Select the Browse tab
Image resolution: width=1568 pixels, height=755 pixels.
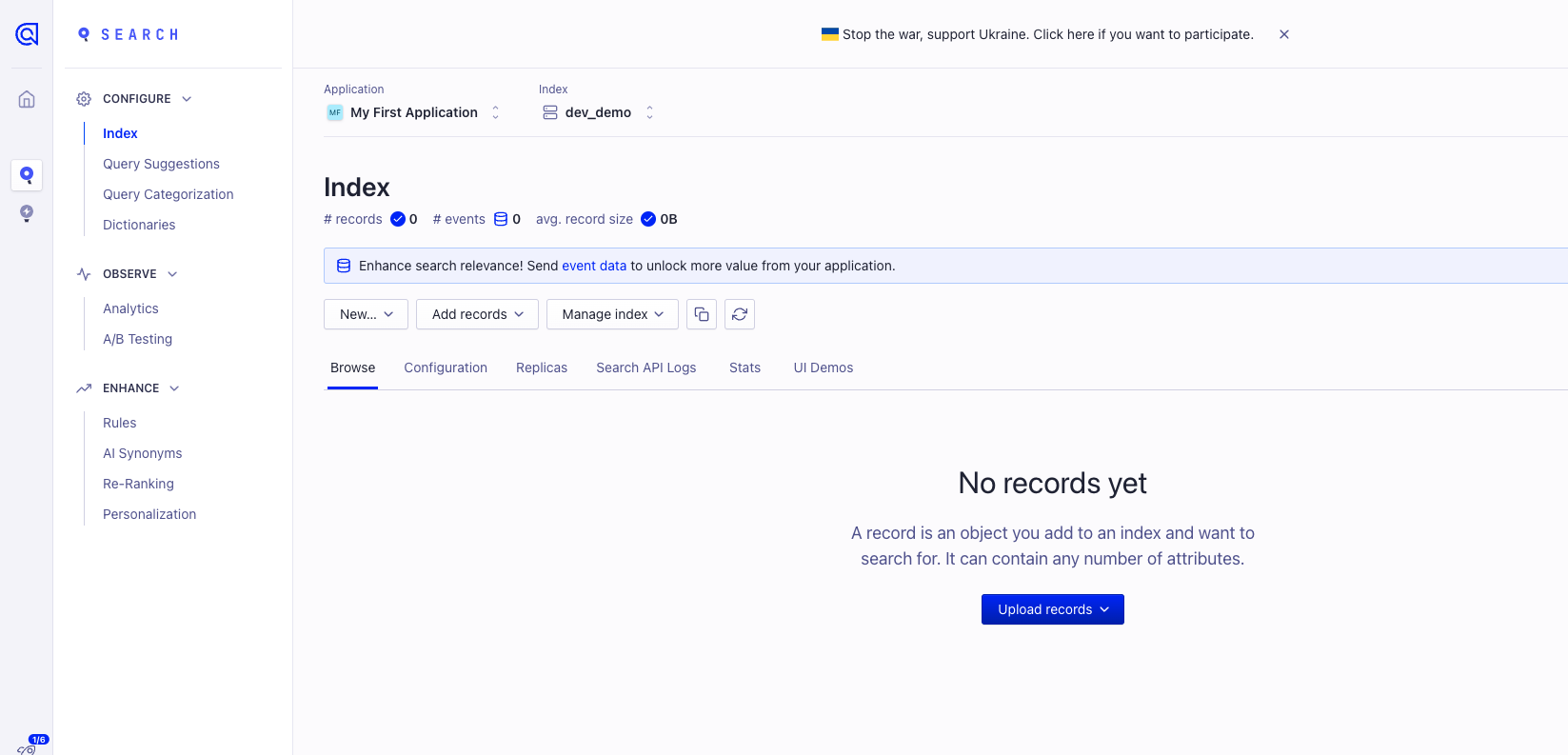coord(352,368)
